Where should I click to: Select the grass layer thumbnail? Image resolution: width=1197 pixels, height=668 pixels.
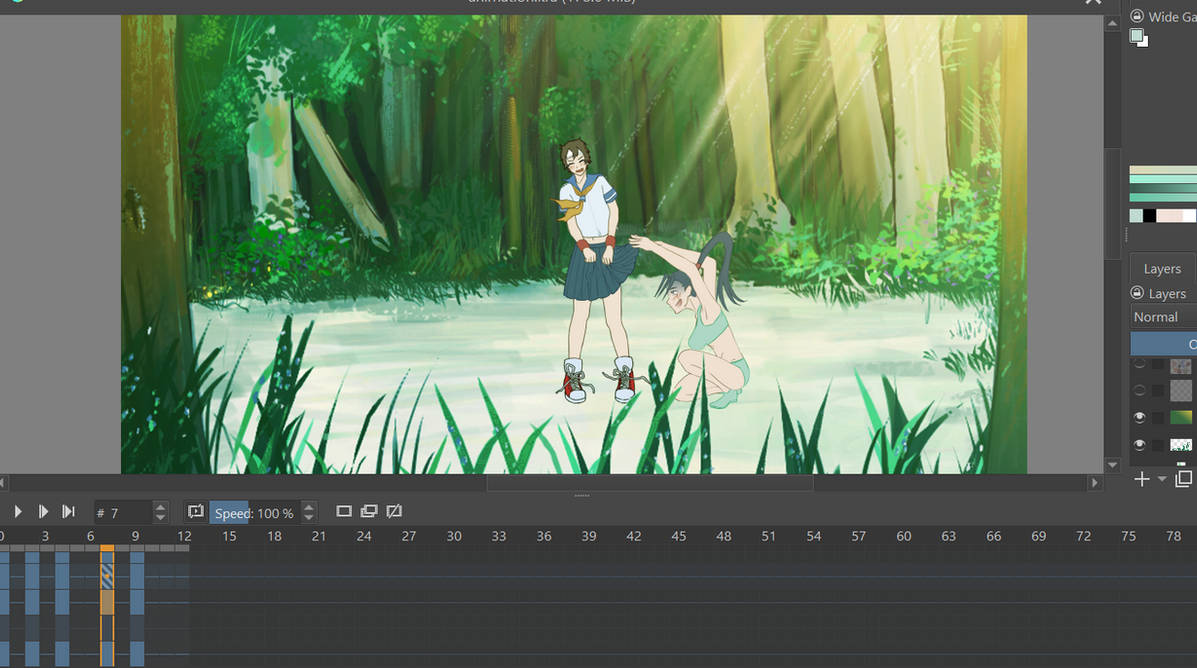(1181, 445)
